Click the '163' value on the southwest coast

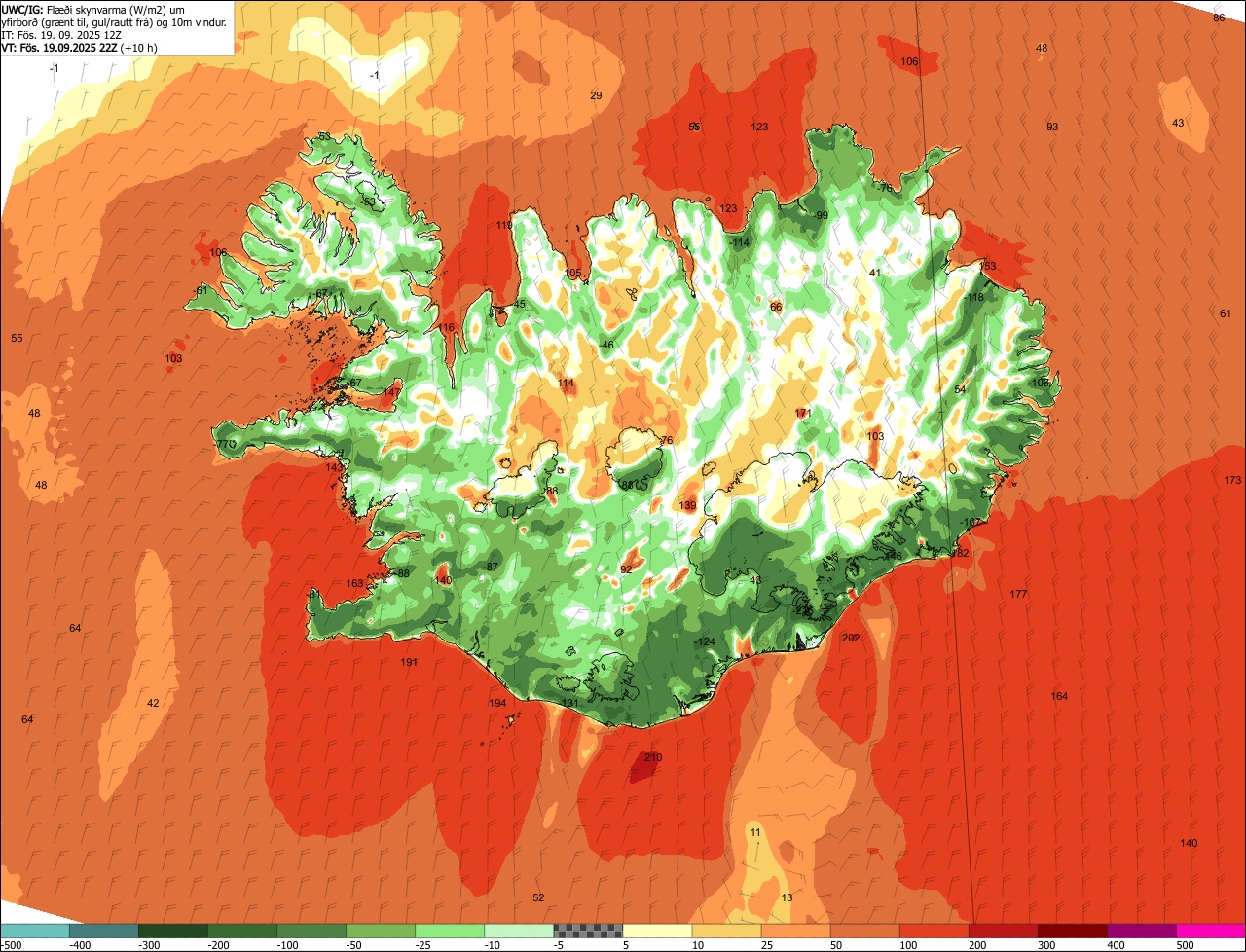coord(354,583)
